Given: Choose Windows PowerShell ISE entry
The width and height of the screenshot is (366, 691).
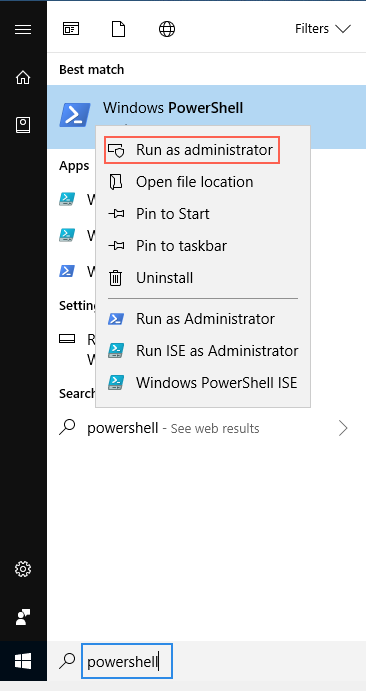Looking at the screenshot, I should pos(203,383).
